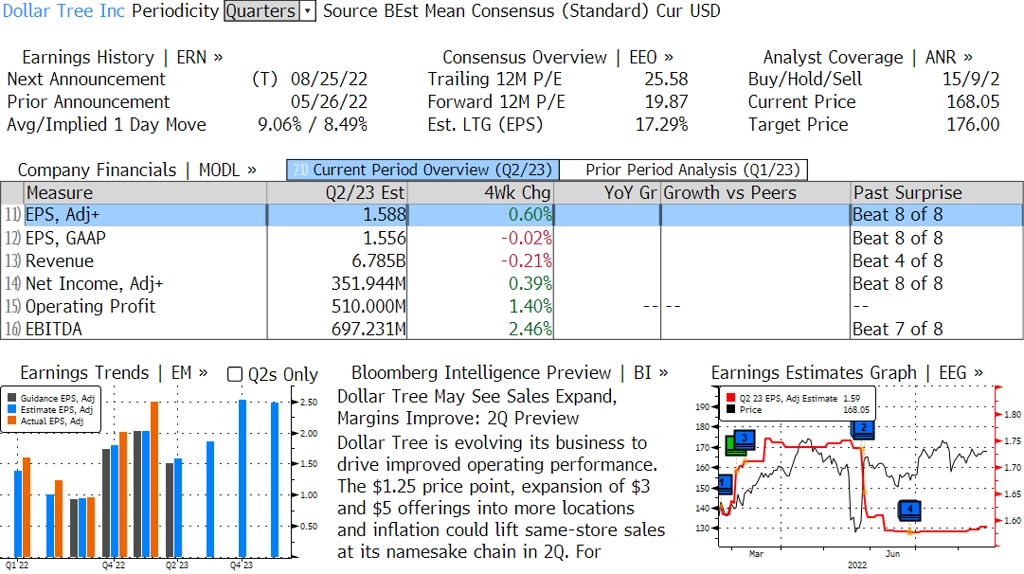The width and height of the screenshot is (1024, 574).
Task: Open Bloomberg Intelligence Preview BI link
Action: point(509,373)
